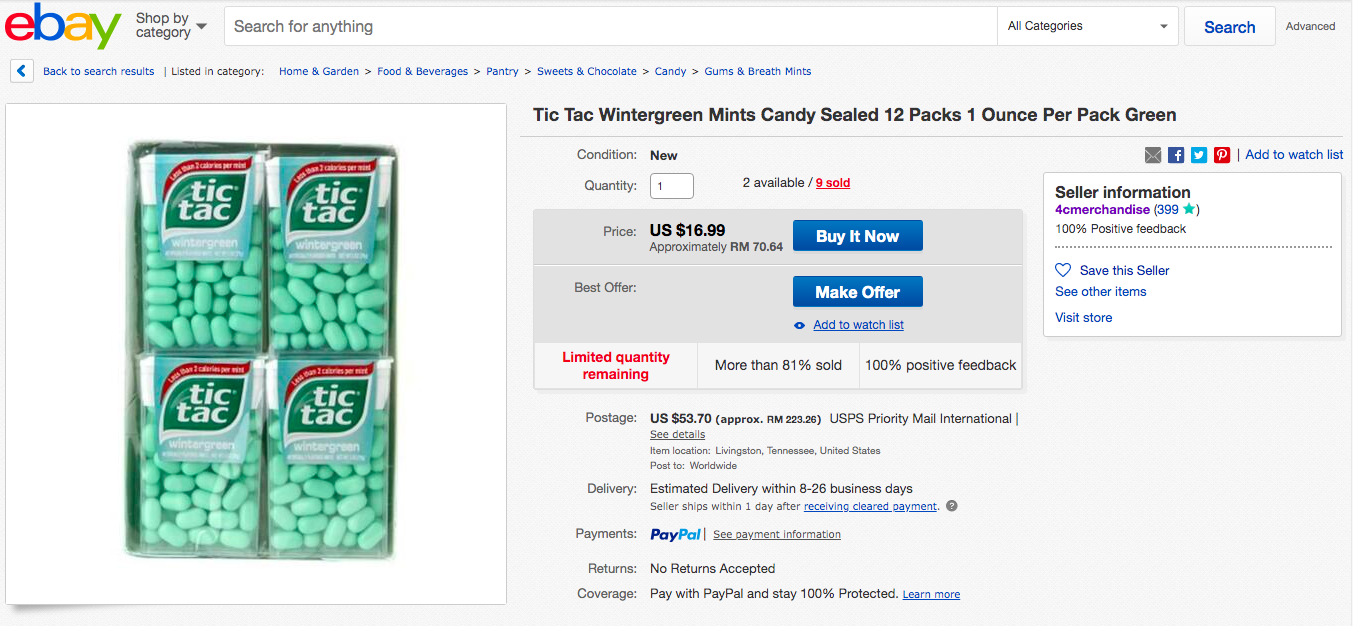This screenshot has height=626, width=1353.
Task: Click the eye icon beside Add to watch list
Action: [799, 325]
